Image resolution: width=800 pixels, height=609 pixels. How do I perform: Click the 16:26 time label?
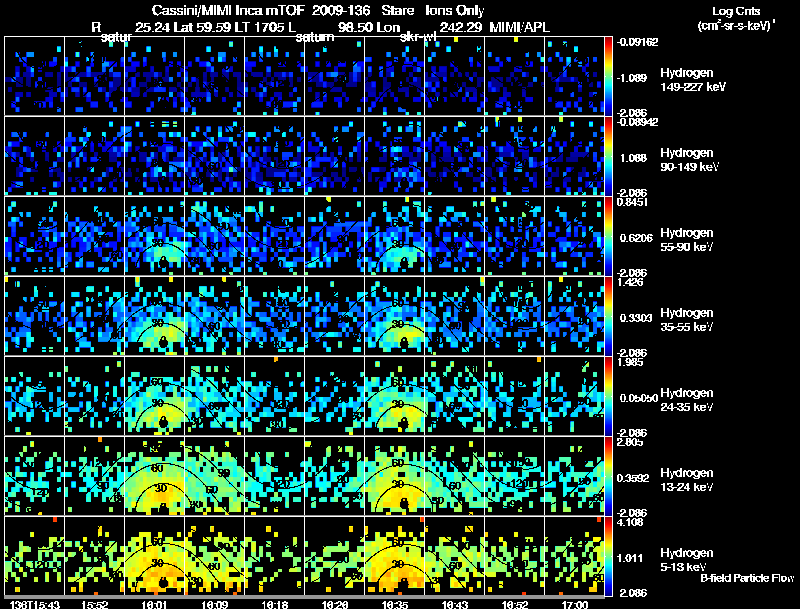[x=335, y=605]
